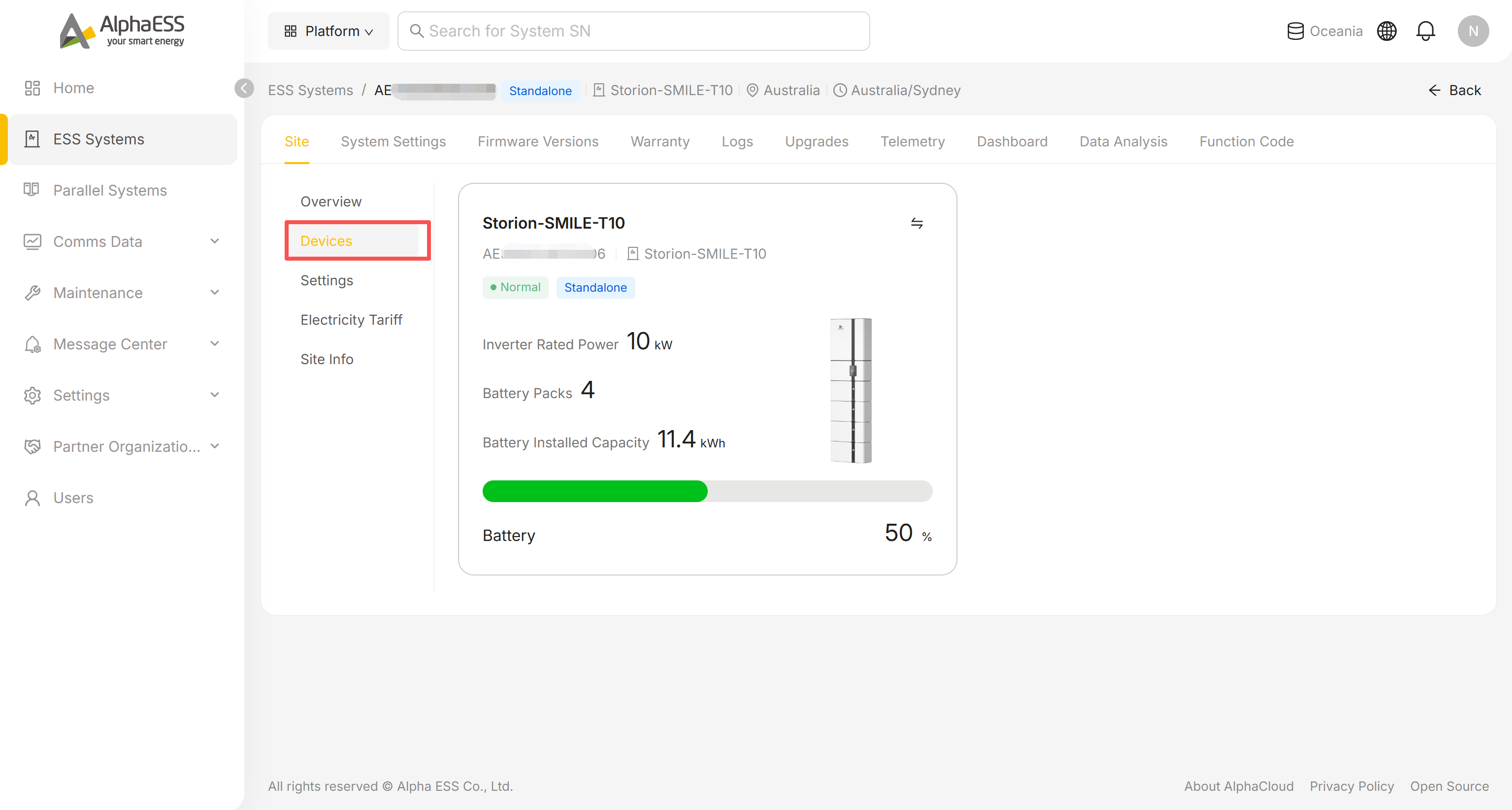Expand the Maintenance chevron
The width and height of the screenshot is (1512, 810).
tap(215, 293)
